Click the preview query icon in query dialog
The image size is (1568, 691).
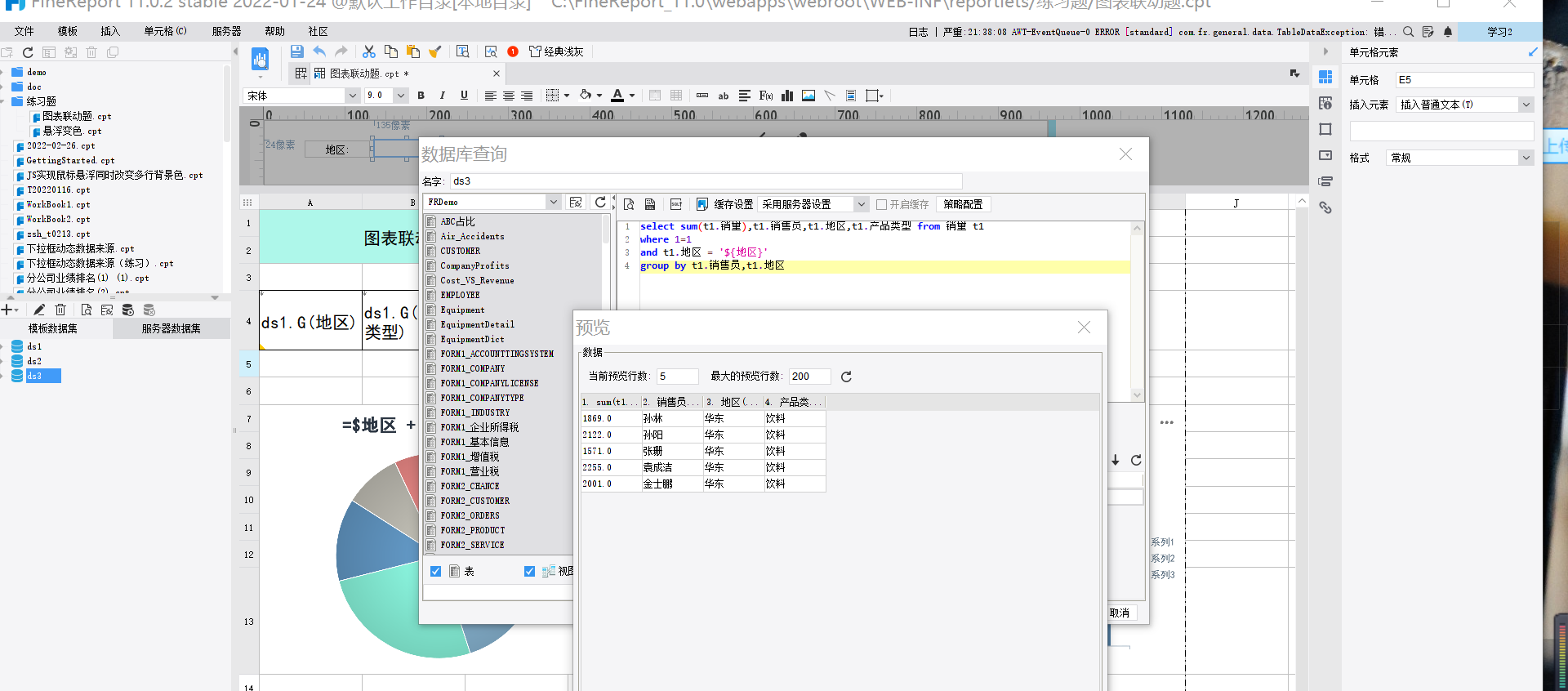click(629, 204)
